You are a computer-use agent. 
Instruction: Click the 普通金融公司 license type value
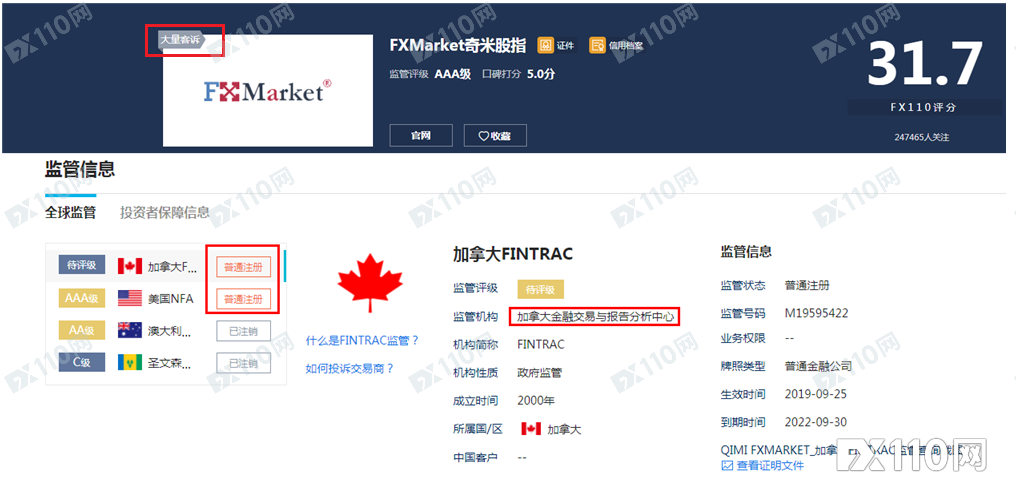(818, 367)
